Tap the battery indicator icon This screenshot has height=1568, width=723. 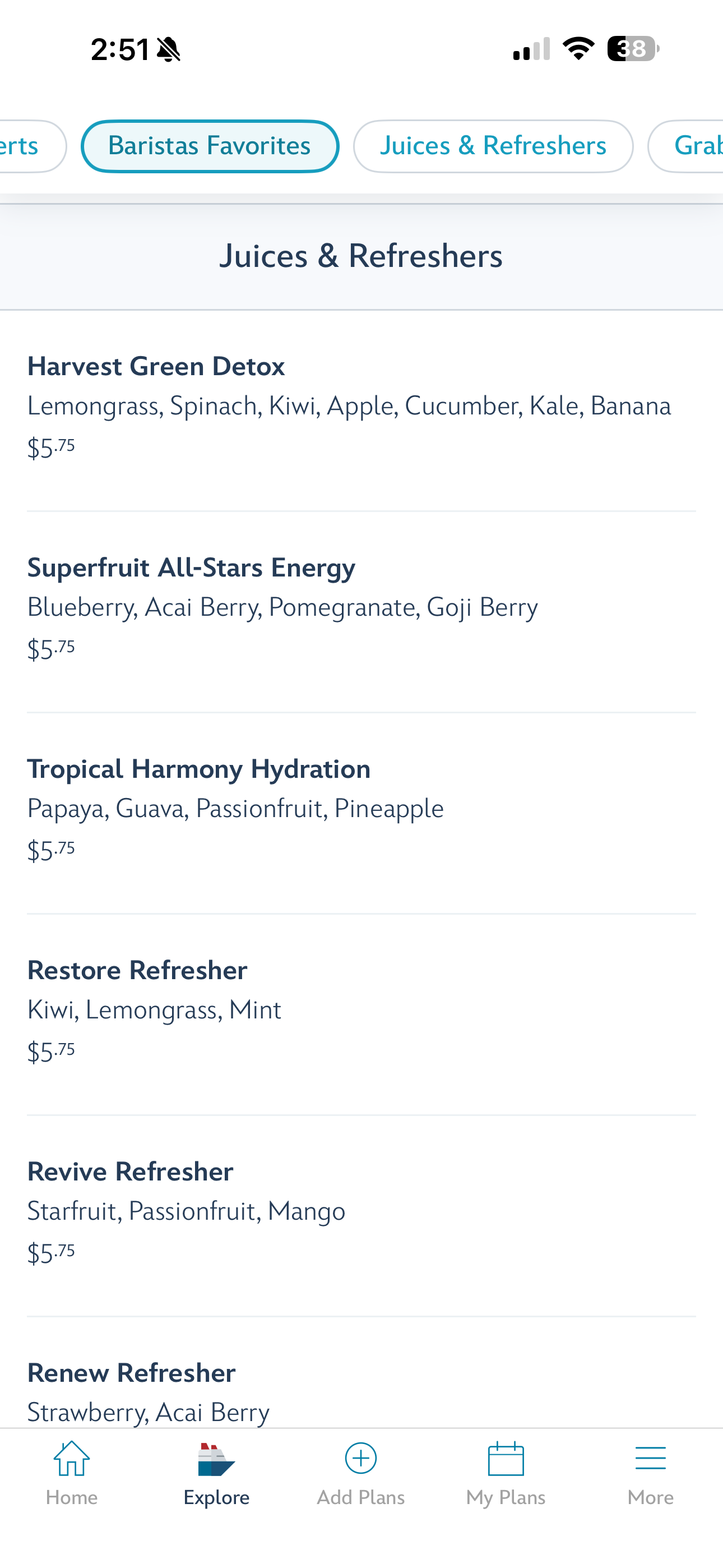pos(633,49)
